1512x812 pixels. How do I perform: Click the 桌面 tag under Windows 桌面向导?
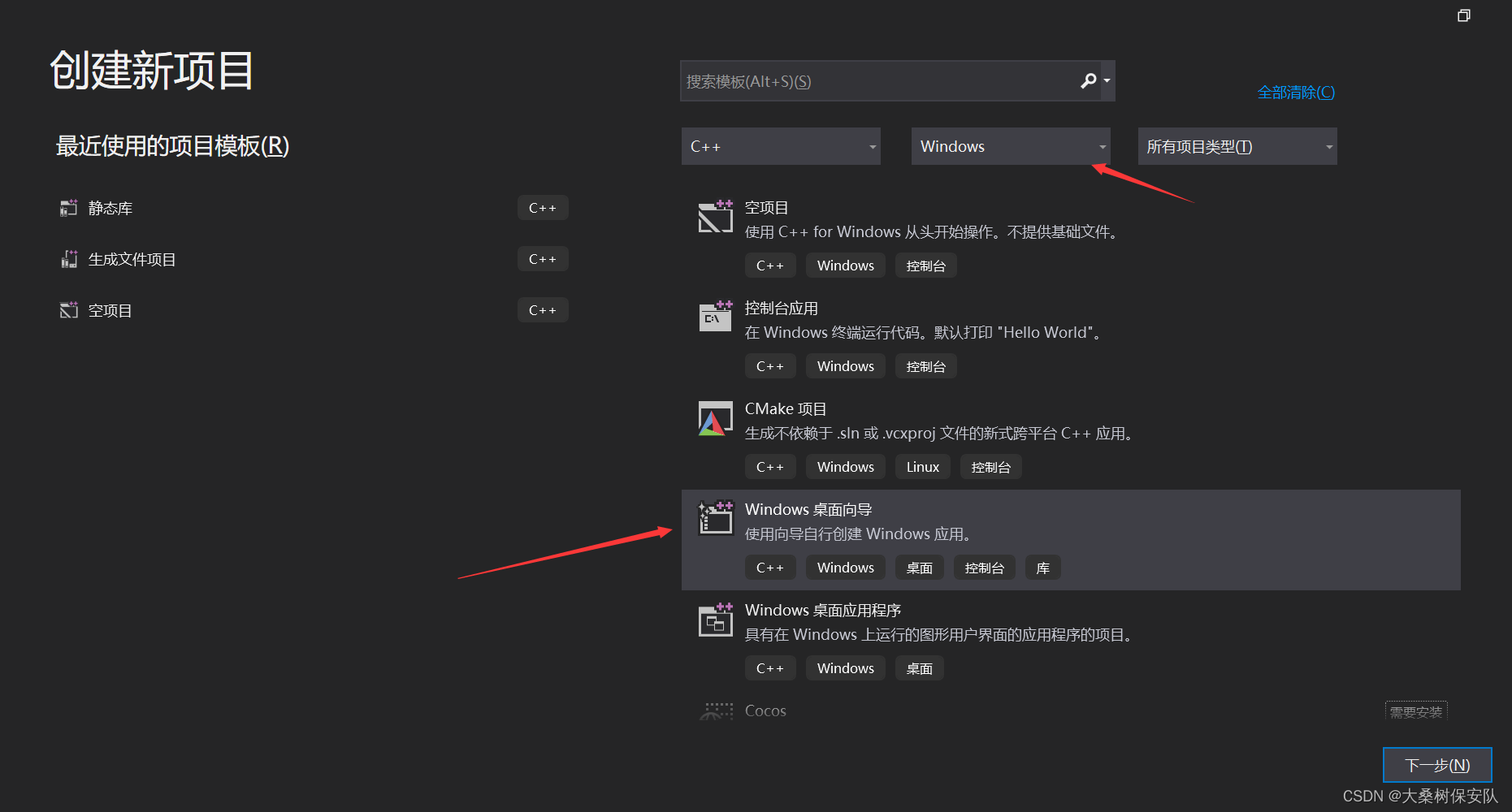[920, 568]
